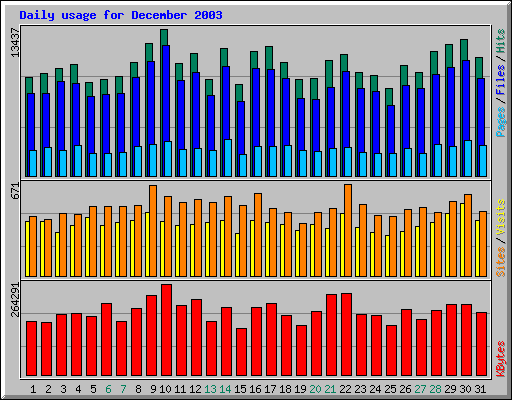Click day label 30 on x-axis
This screenshot has height=400, width=512.
pyautogui.click(x=465, y=389)
